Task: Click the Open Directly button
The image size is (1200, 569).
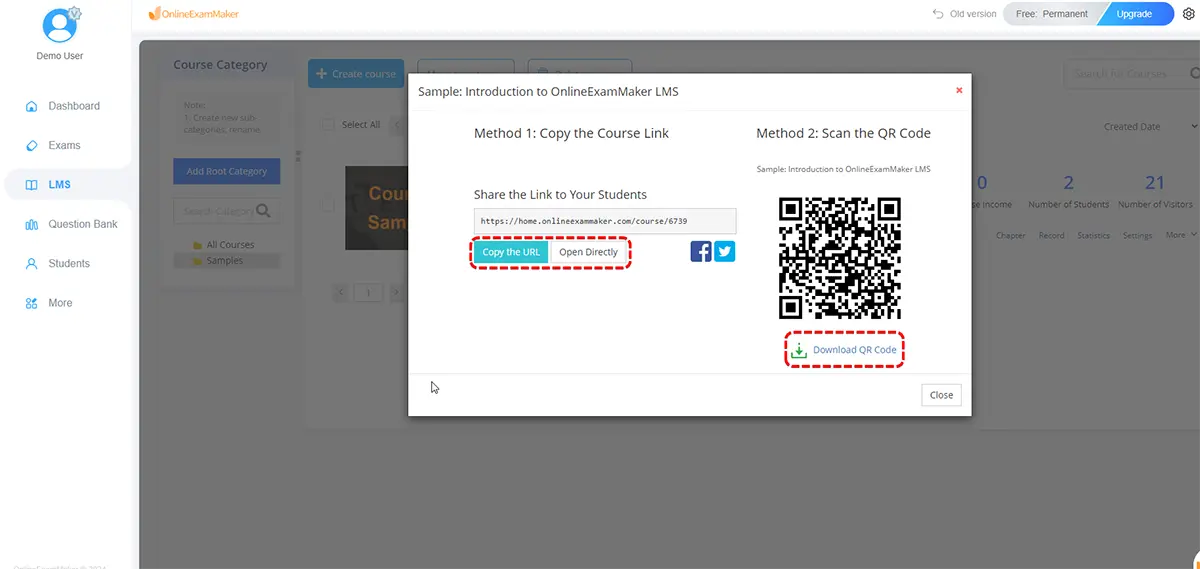Action: pyautogui.click(x=588, y=252)
